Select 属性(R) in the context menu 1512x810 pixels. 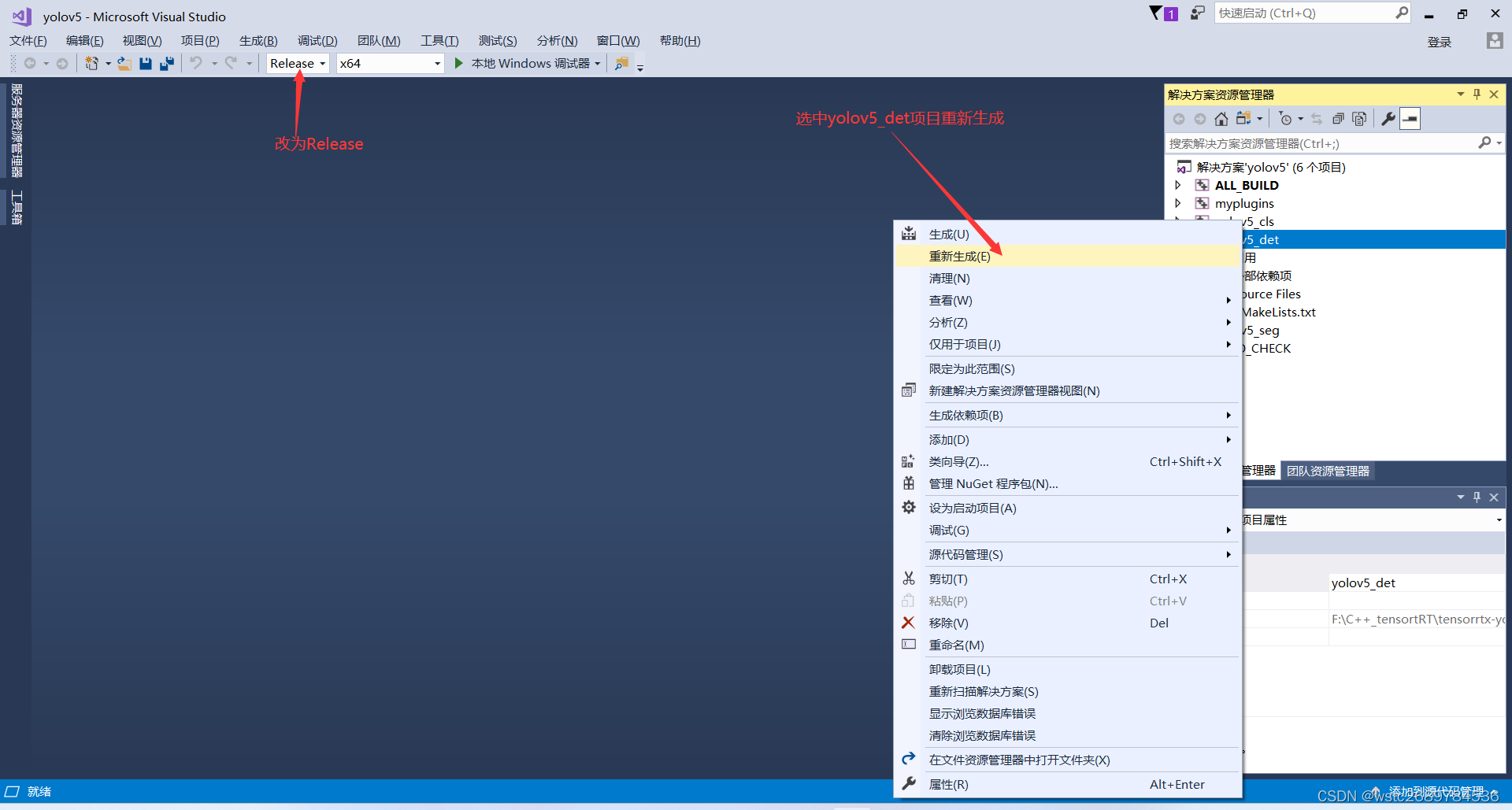point(1067,784)
